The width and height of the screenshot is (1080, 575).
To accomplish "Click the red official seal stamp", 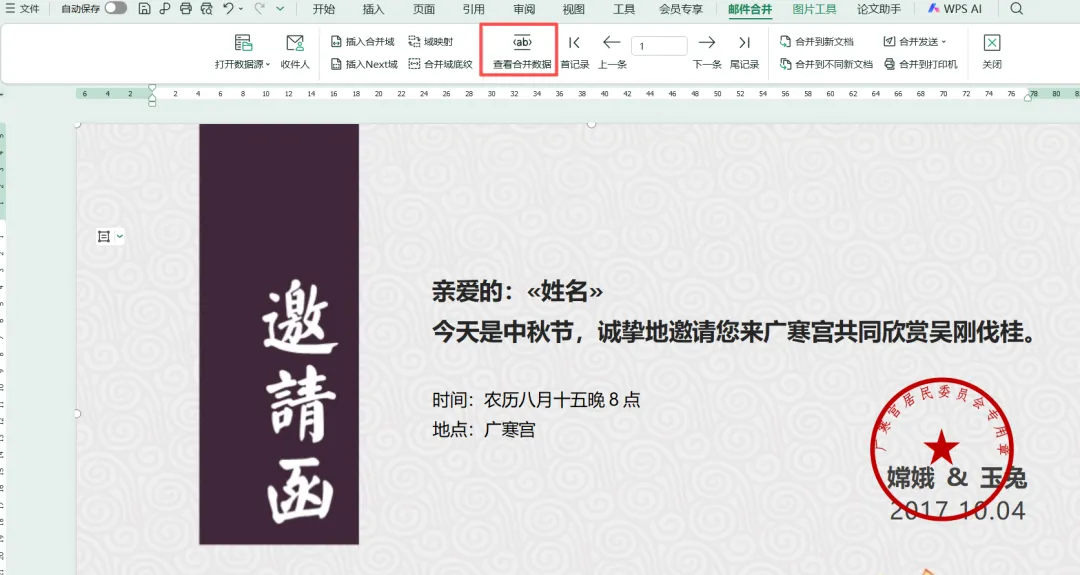I will coord(941,448).
